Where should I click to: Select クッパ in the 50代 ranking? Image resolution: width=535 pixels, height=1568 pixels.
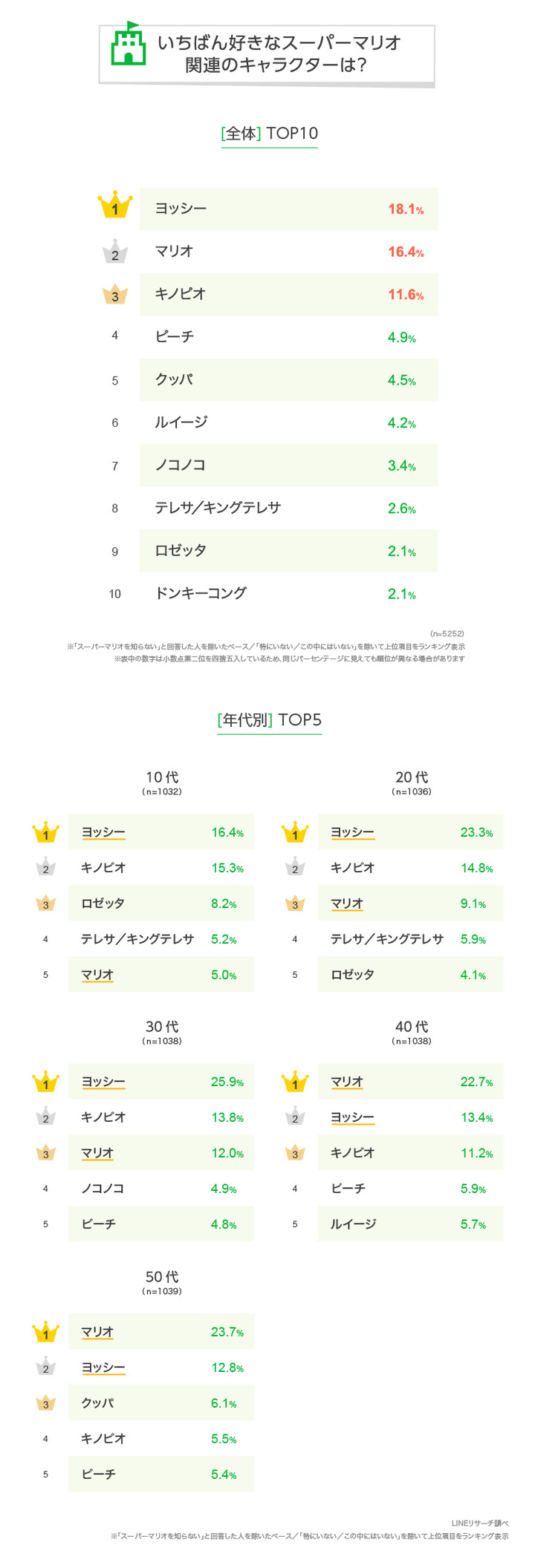[x=97, y=1403]
